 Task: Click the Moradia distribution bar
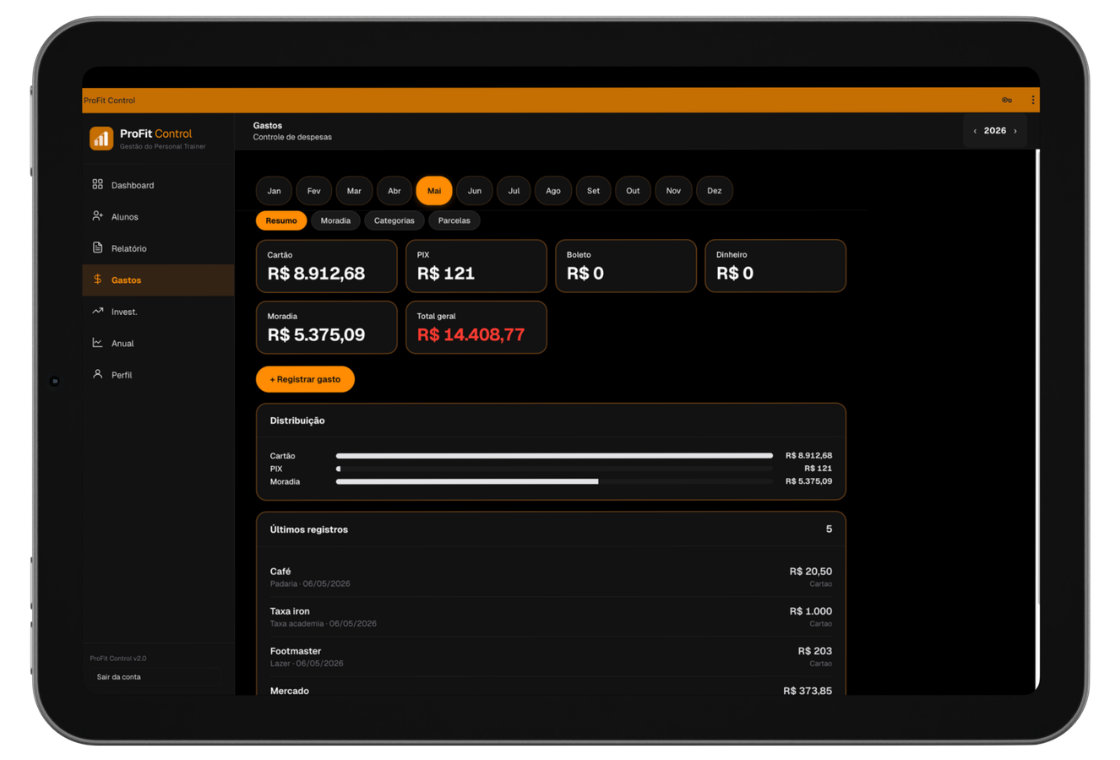[x=554, y=481]
